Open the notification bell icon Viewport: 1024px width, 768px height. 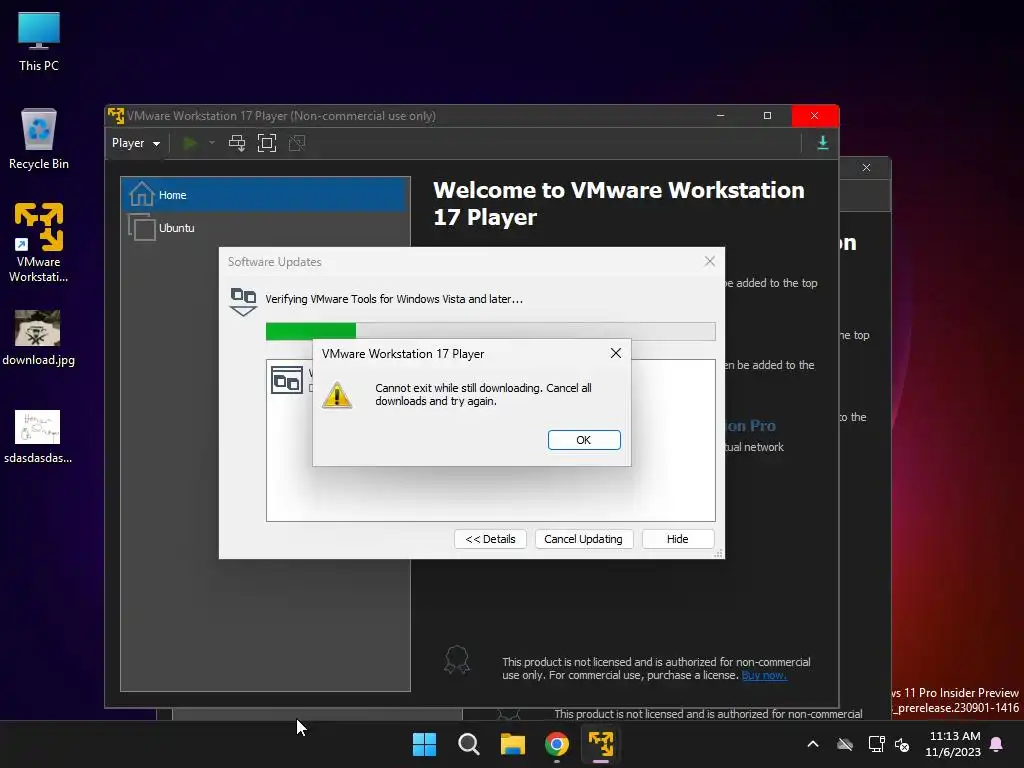tap(996, 744)
